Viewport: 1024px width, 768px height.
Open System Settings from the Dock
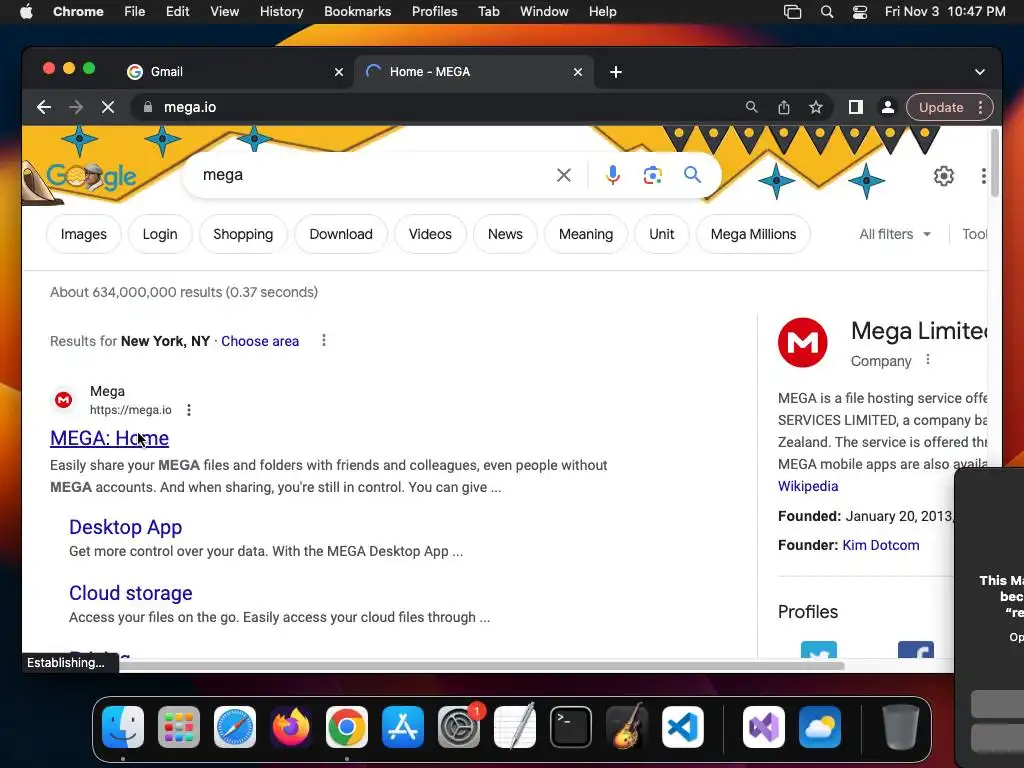458,727
